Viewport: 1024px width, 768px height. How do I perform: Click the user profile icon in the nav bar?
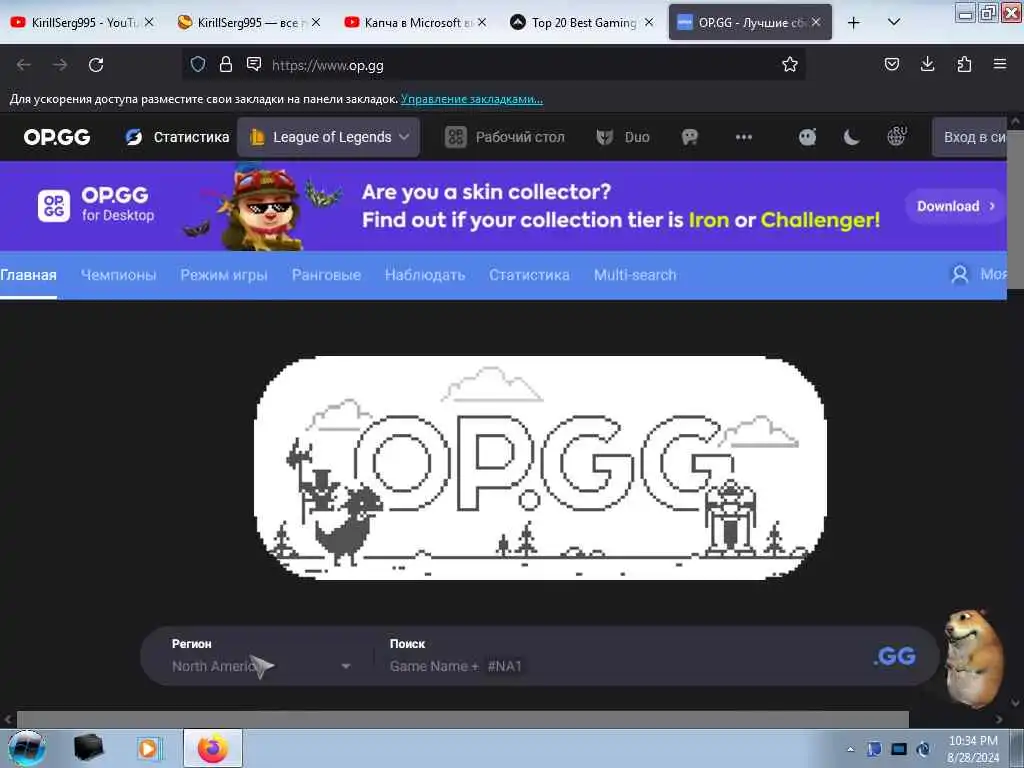[x=959, y=274]
